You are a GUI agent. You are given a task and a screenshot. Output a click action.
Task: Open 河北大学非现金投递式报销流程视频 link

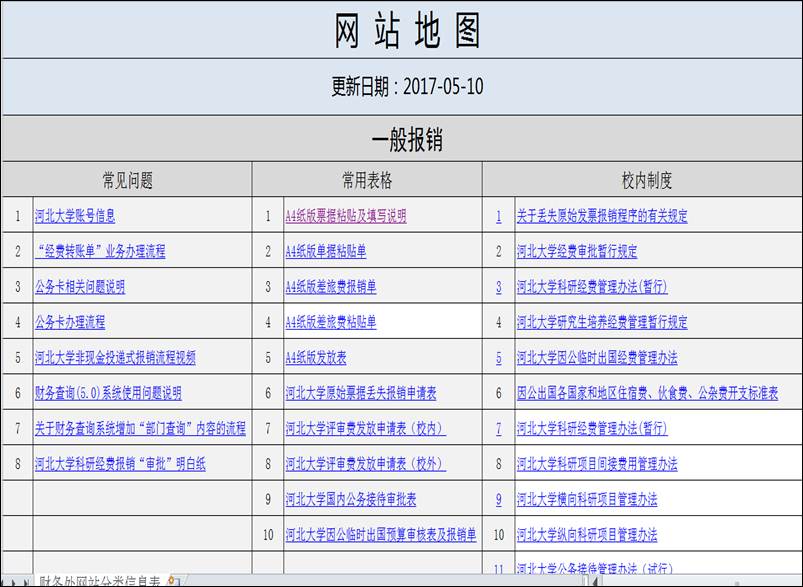pos(115,358)
